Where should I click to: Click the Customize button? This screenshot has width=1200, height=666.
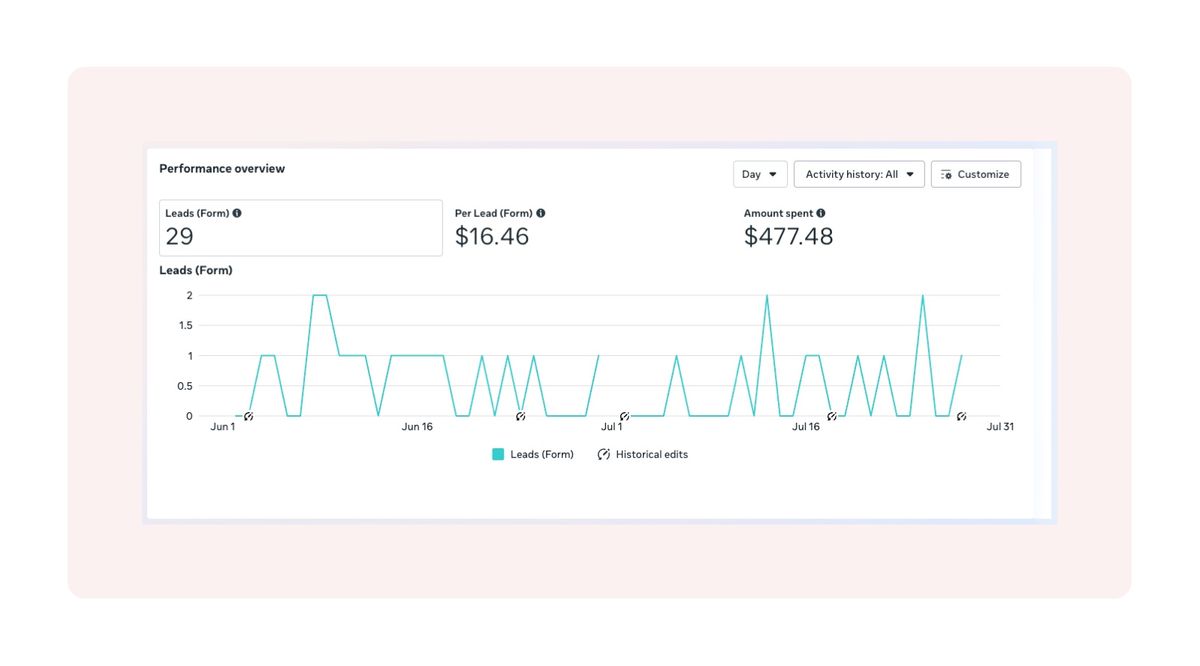click(976, 174)
